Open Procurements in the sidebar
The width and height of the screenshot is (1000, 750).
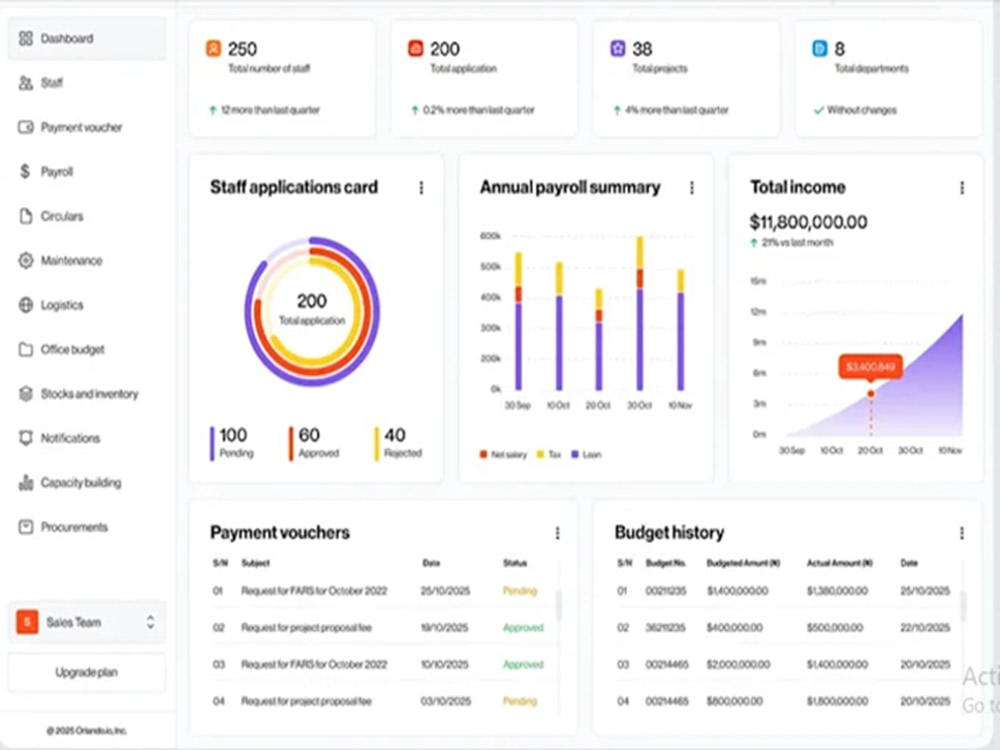(87, 527)
